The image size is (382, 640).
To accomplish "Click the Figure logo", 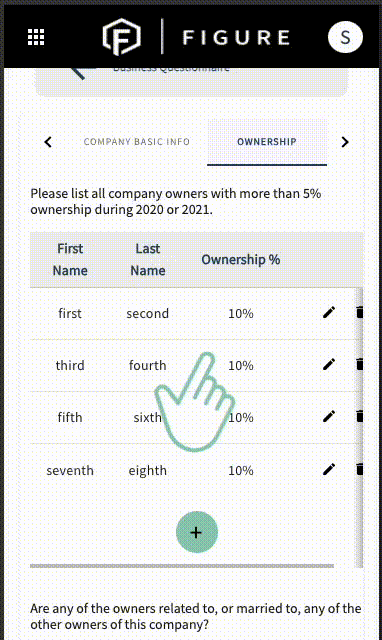I will (x=196, y=37).
